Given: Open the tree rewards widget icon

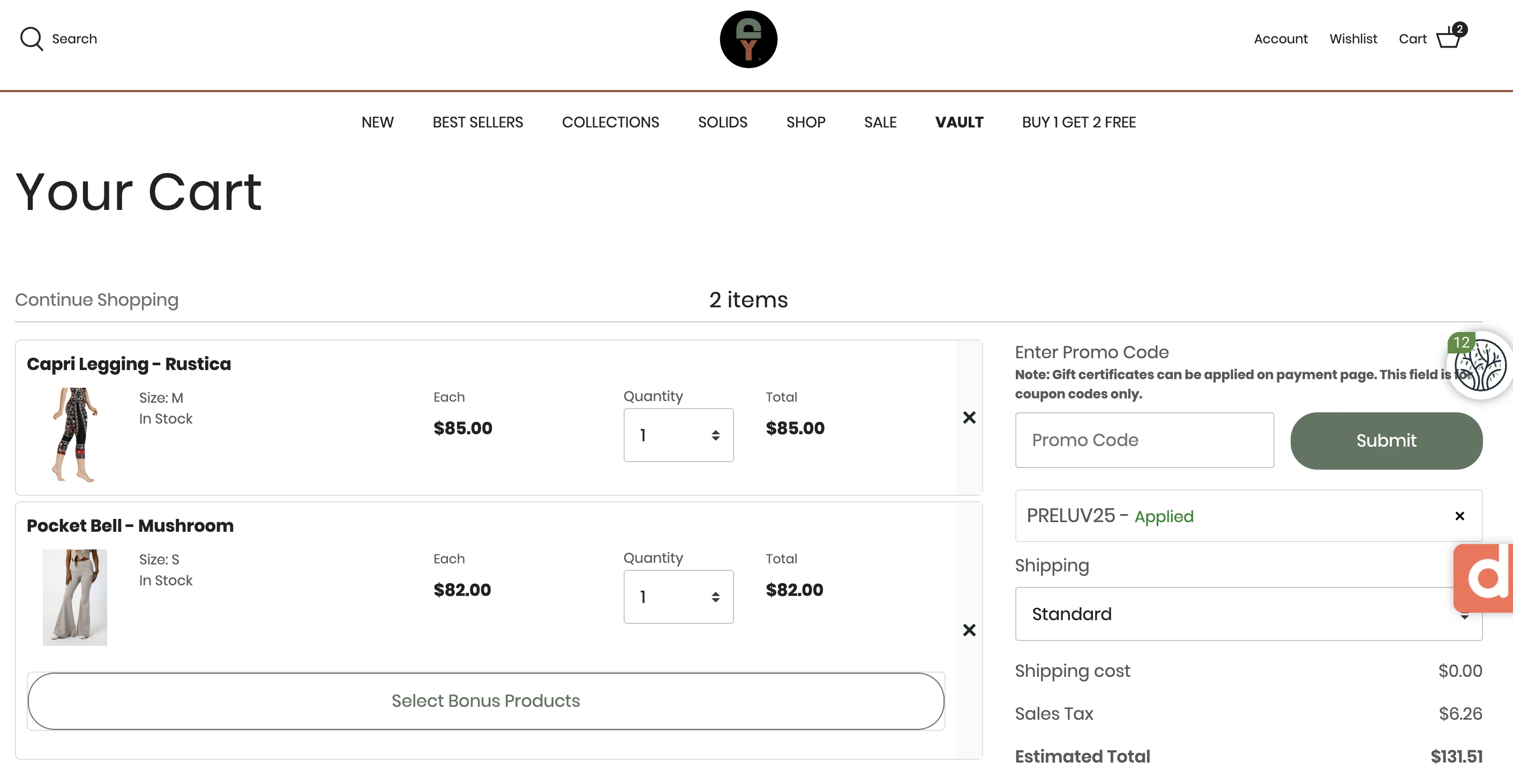Looking at the screenshot, I should coord(1481,366).
